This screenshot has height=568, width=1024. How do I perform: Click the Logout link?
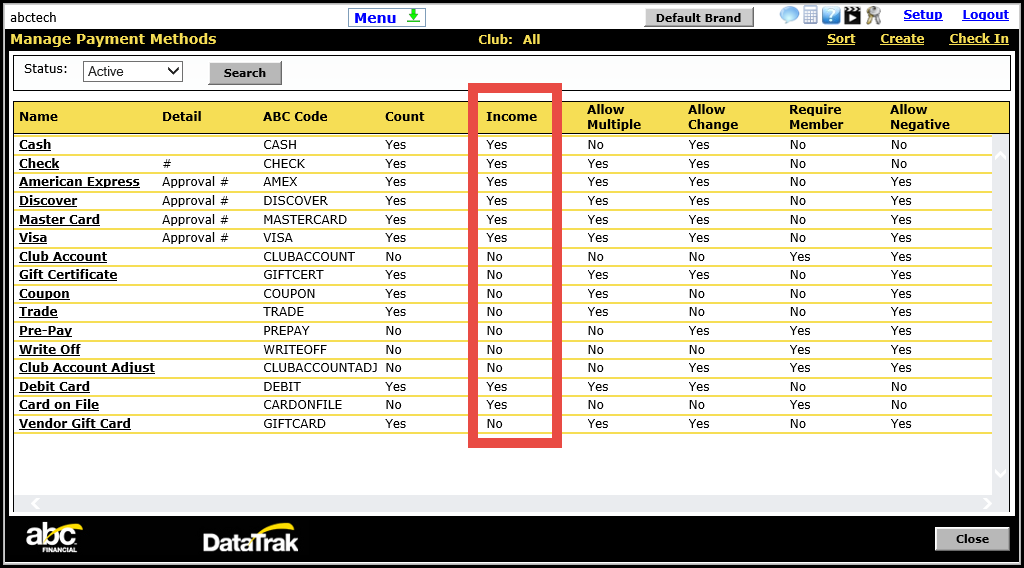point(985,14)
